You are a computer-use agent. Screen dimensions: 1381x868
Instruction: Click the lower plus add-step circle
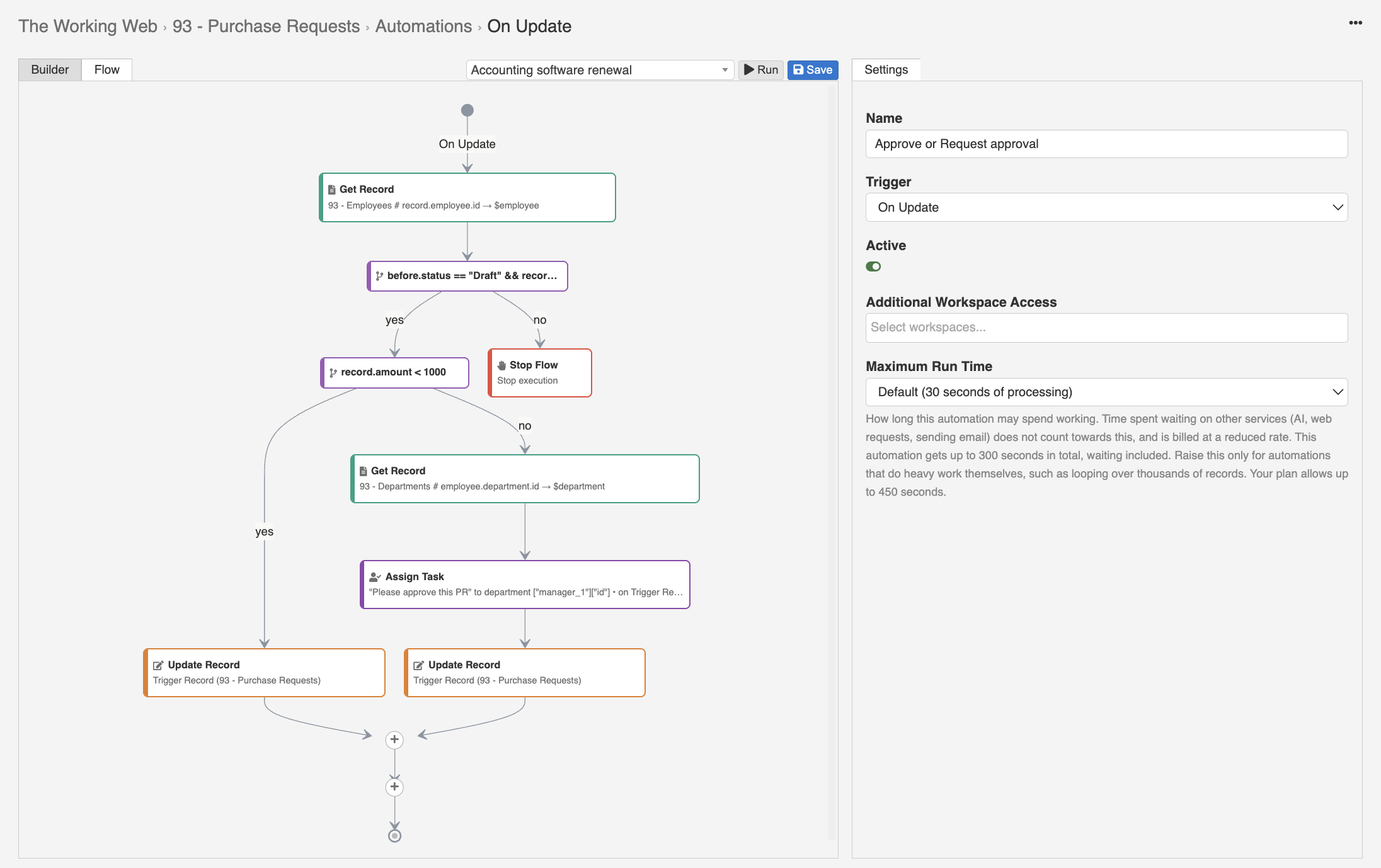coord(394,787)
